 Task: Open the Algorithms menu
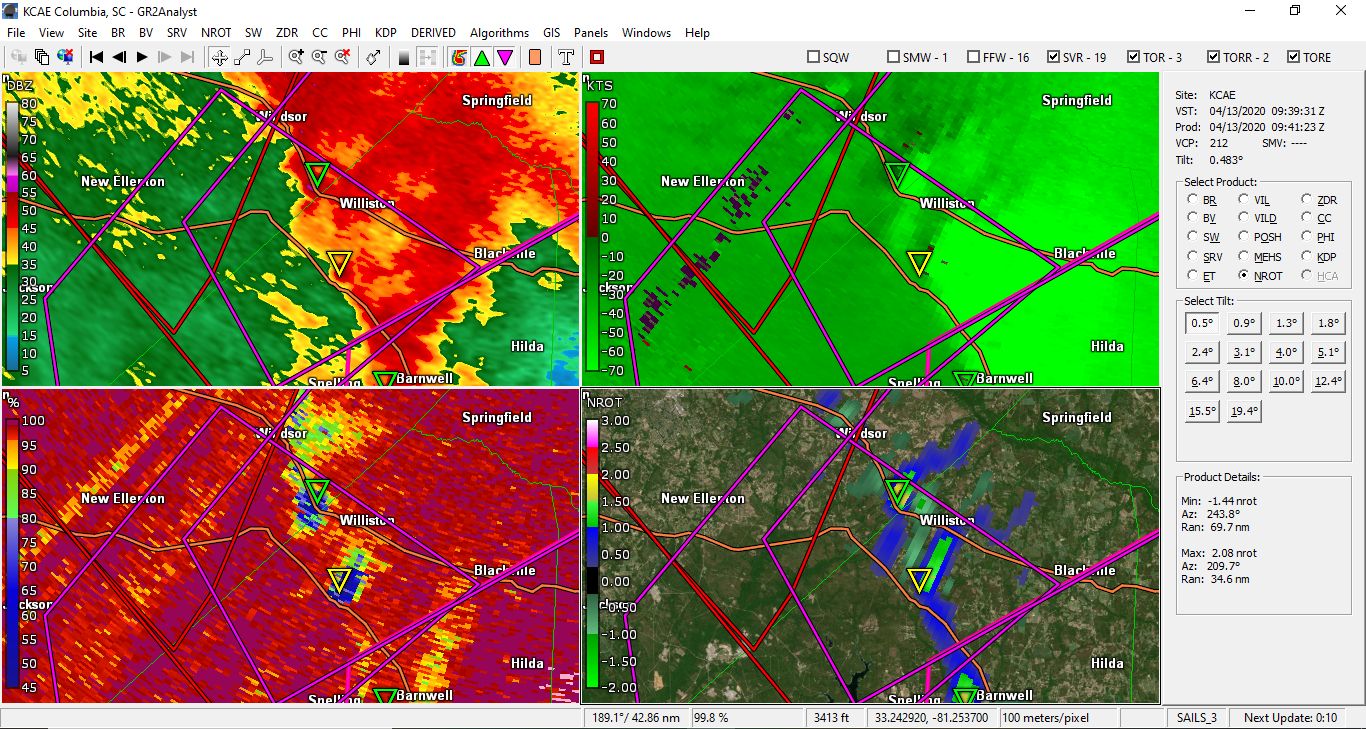coord(498,32)
